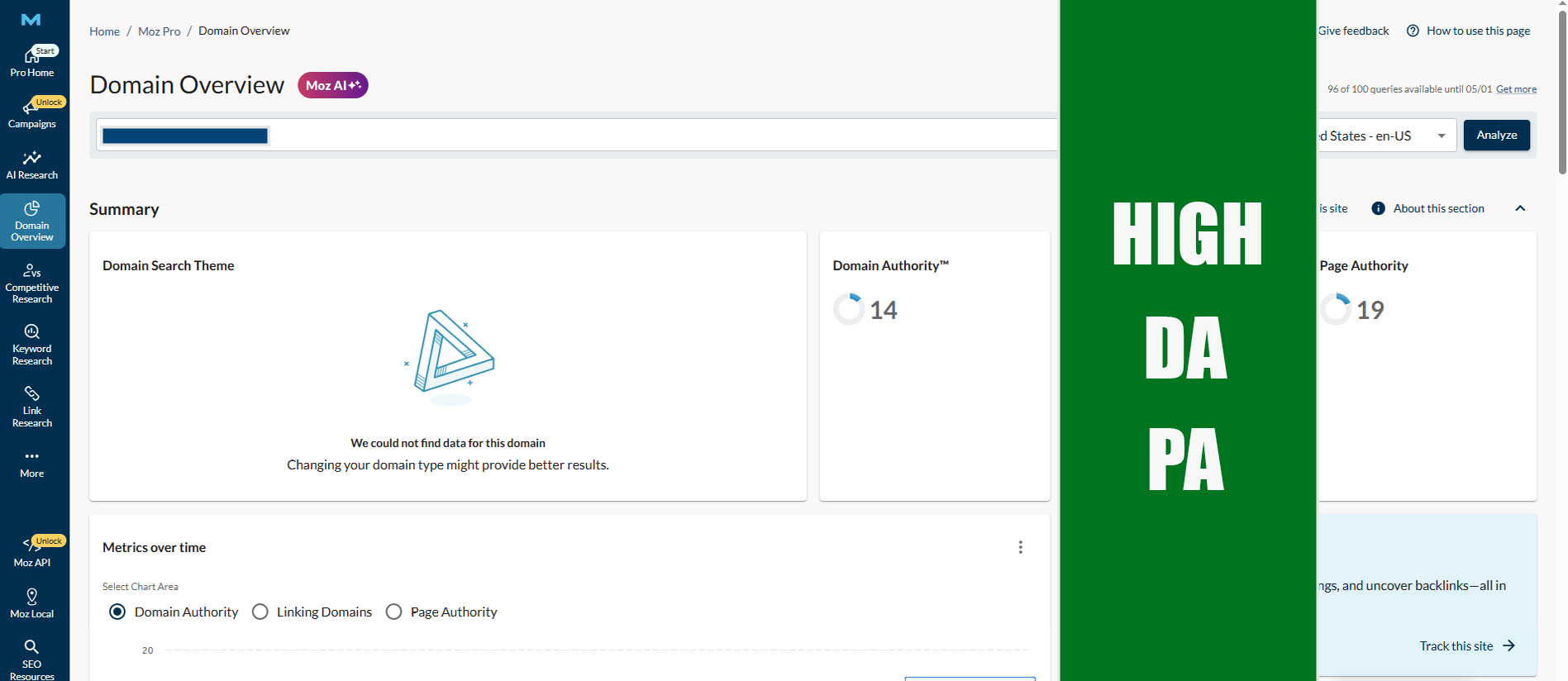Open the United States en-US locale dropdown

coord(1386,136)
